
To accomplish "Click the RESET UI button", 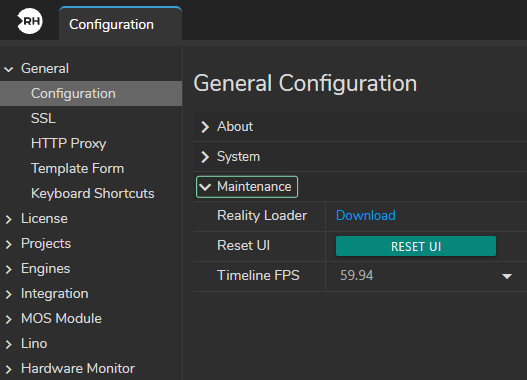I will click(416, 246).
